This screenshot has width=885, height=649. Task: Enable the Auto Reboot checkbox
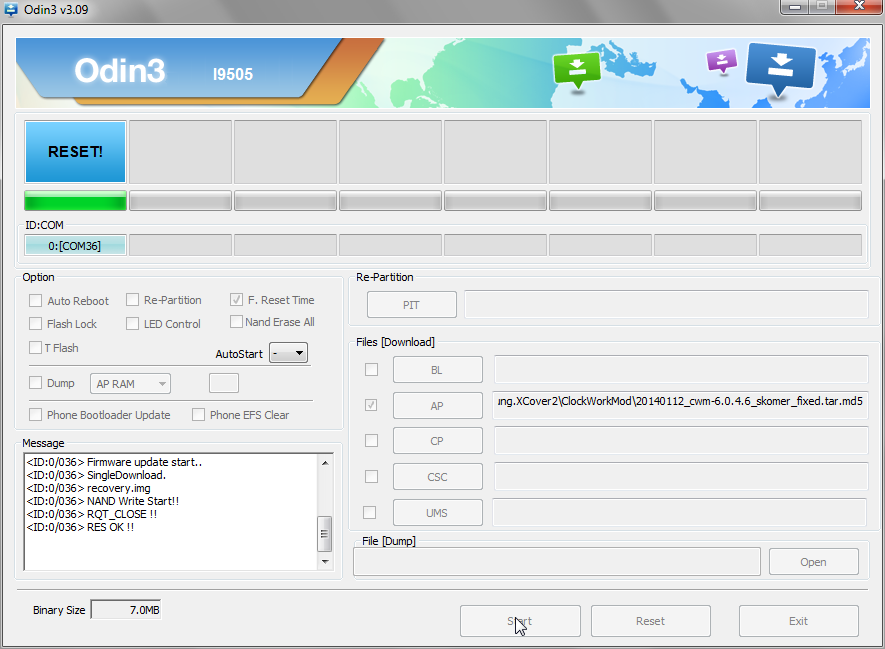(36, 300)
